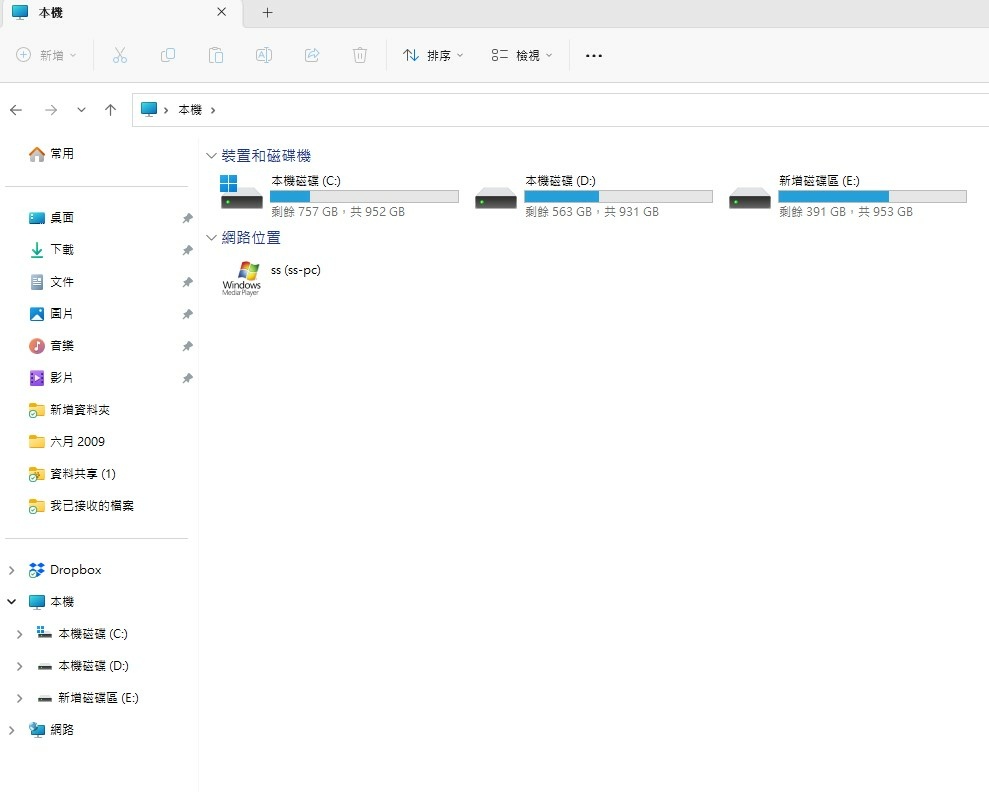Select 本機磁碟 (C:) label in the sidebar tree
Screen dimensions: 989x792
click(93, 634)
